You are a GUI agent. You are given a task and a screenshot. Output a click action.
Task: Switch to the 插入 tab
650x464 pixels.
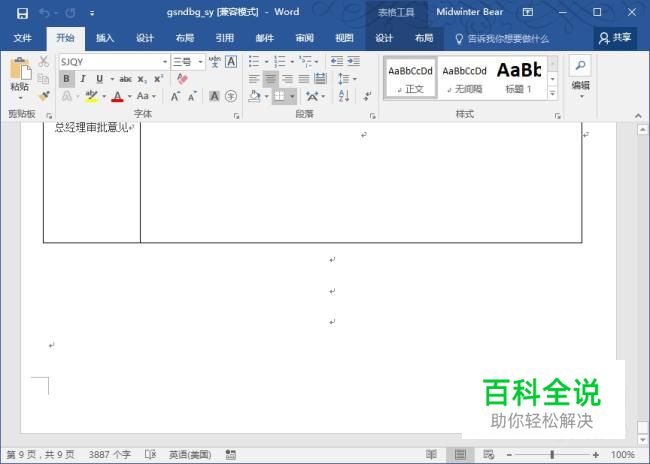104,39
